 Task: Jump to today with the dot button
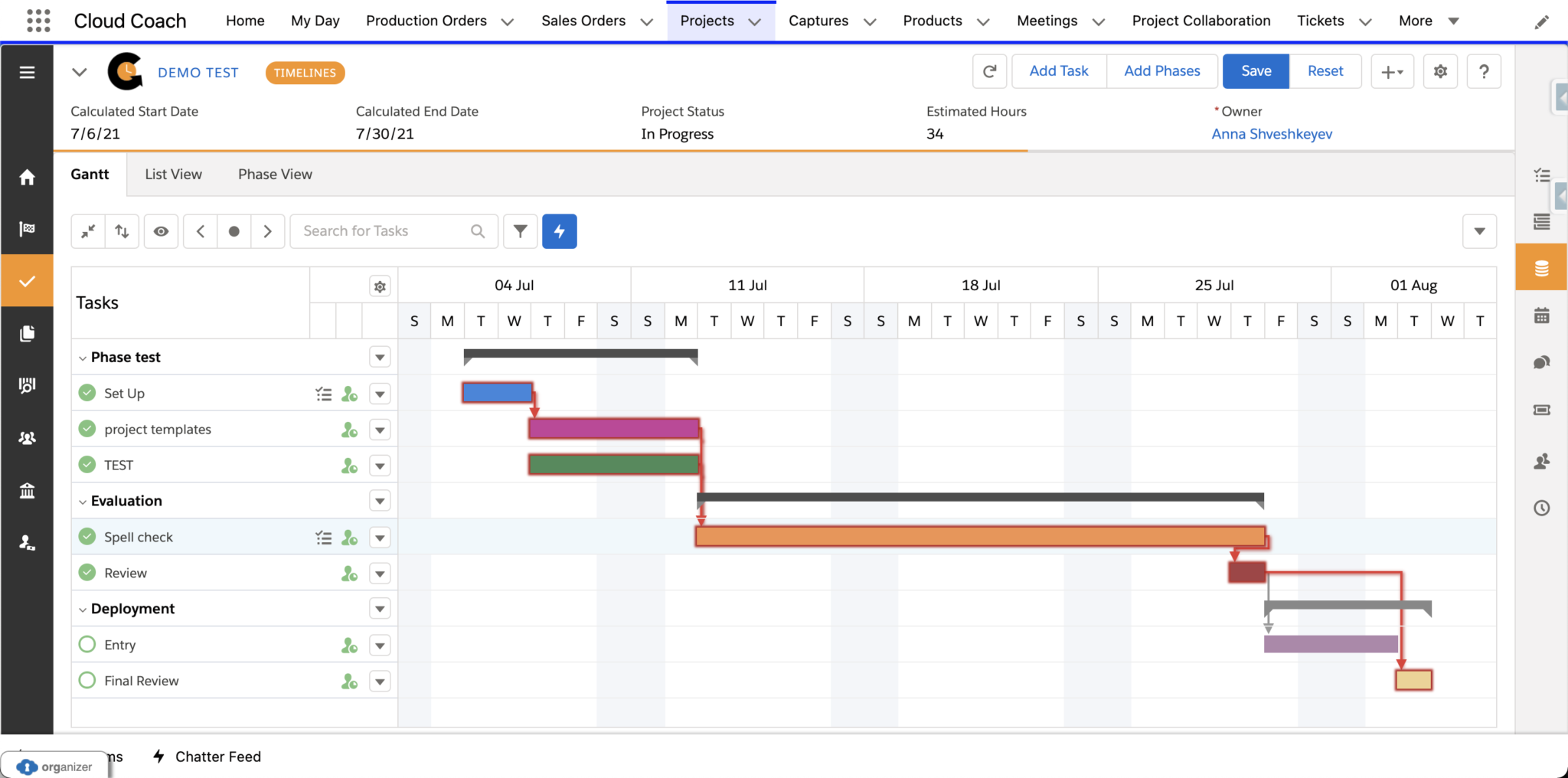click(x=234, y=231)
